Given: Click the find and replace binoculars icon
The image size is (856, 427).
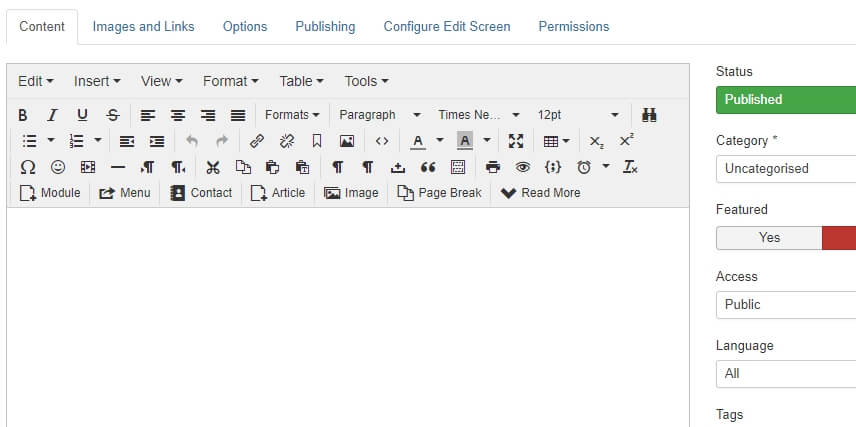Looking at the screenshot, I should (x=649, y=115).
